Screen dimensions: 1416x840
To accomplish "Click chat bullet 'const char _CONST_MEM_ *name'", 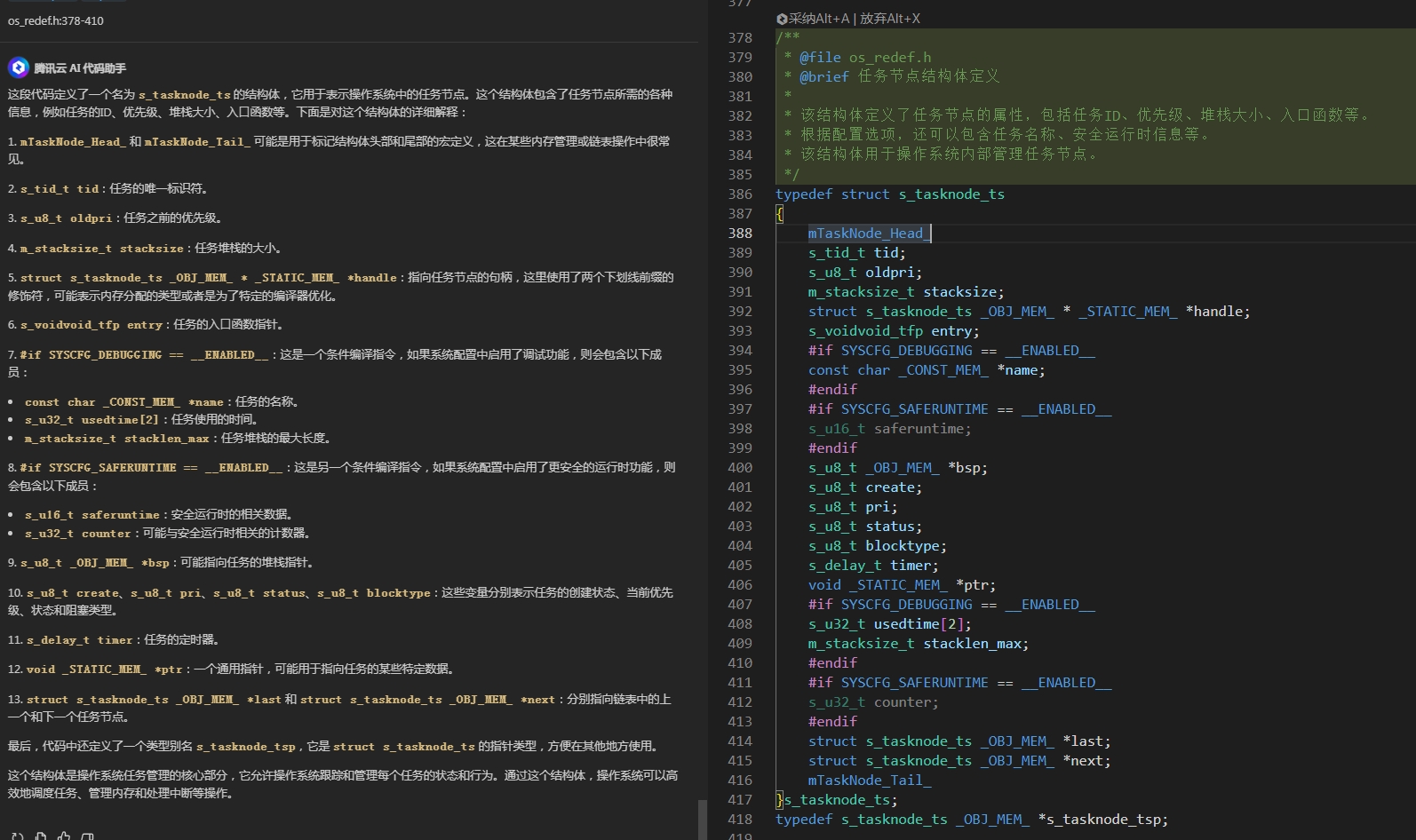I will coord(162,401).
